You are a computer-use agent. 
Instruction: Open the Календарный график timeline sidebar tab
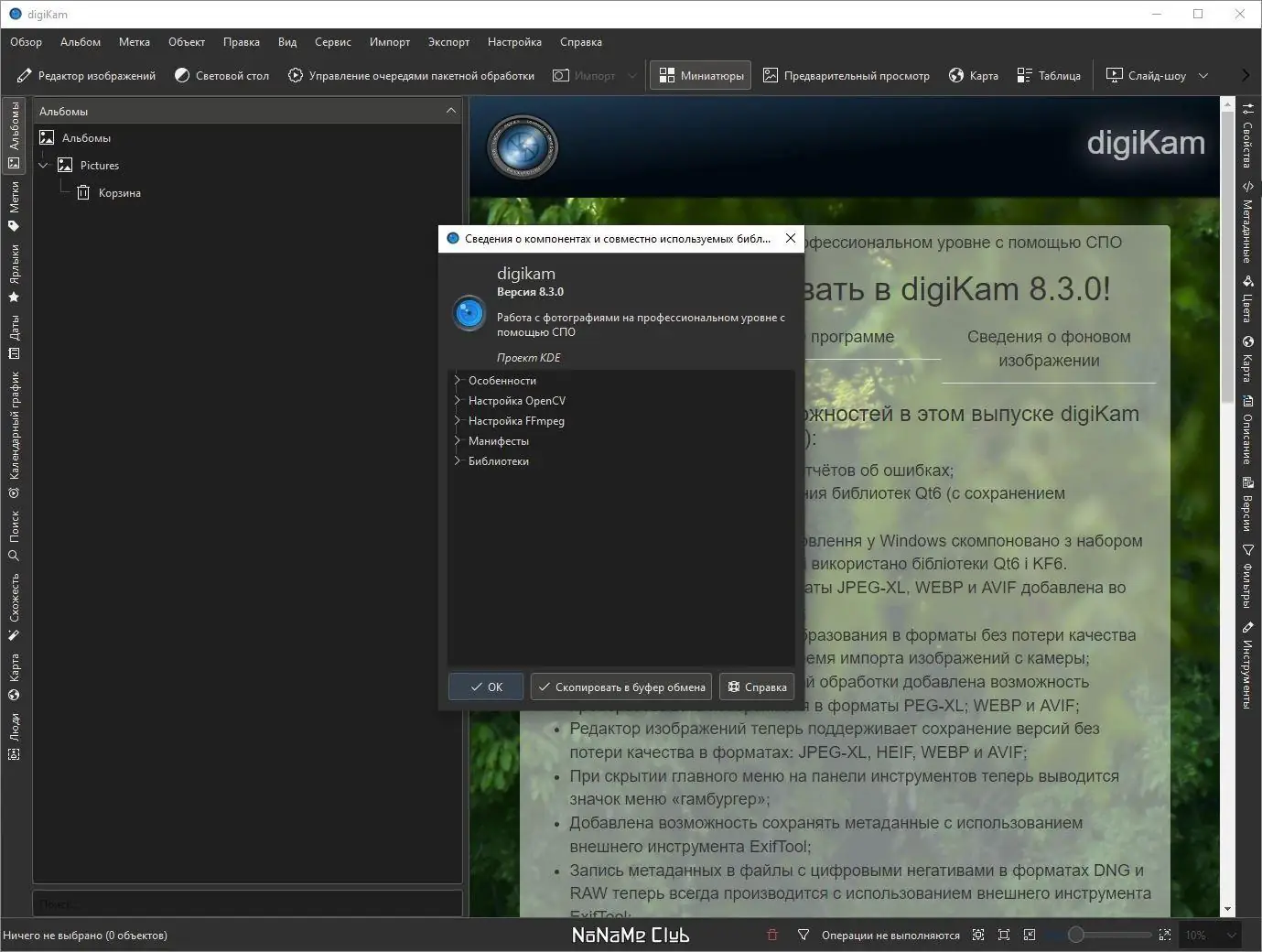(14, 435)
